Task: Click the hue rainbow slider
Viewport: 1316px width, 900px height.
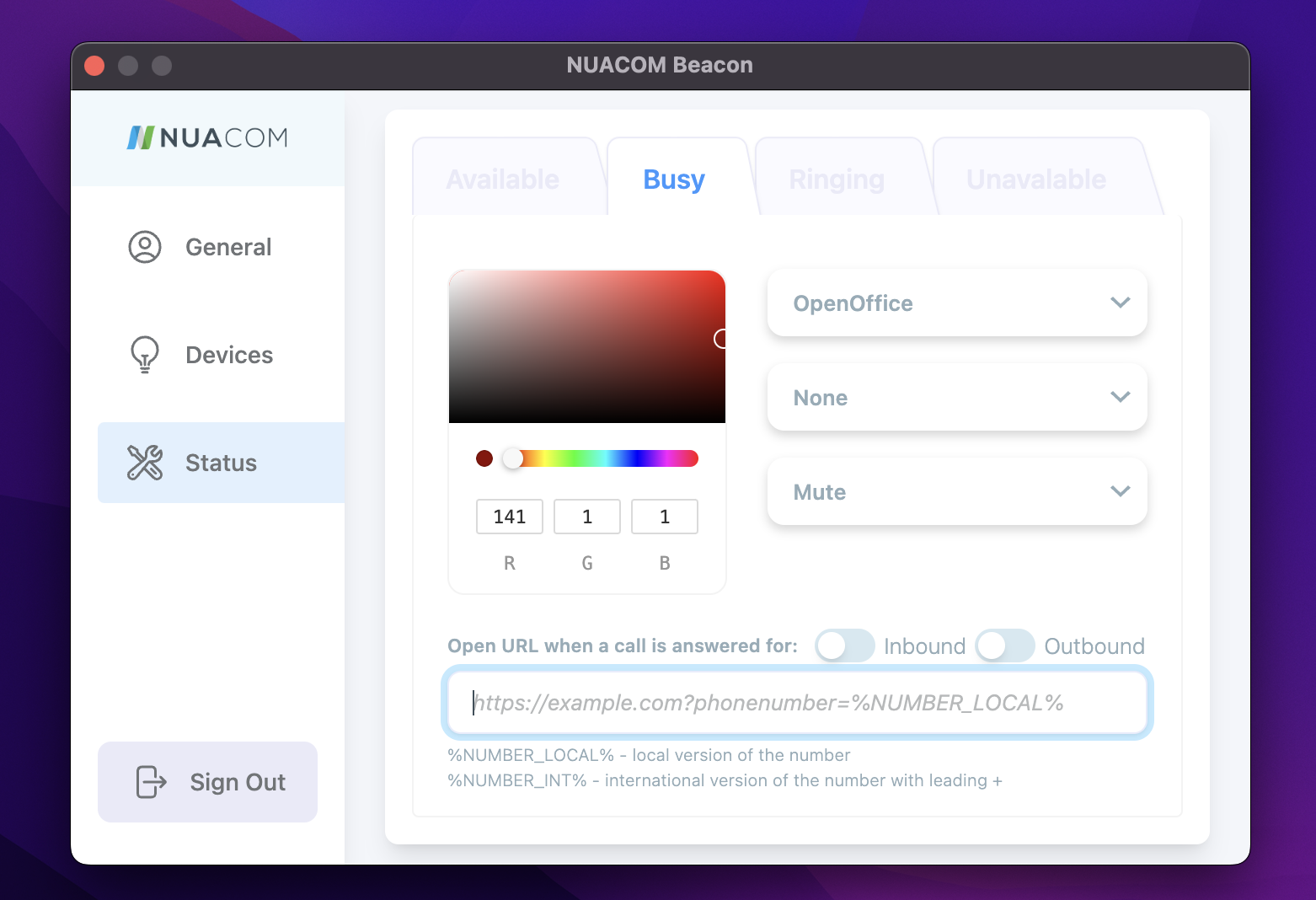Action: (x=600, y=458)
